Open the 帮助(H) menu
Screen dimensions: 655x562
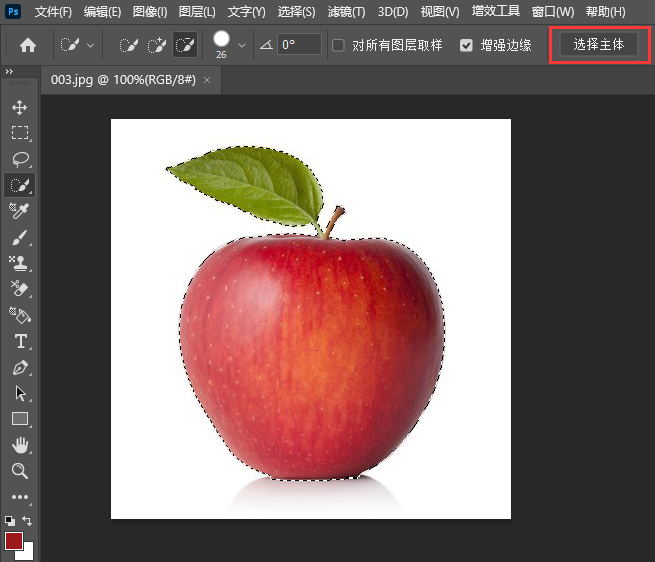coord(606,12)
